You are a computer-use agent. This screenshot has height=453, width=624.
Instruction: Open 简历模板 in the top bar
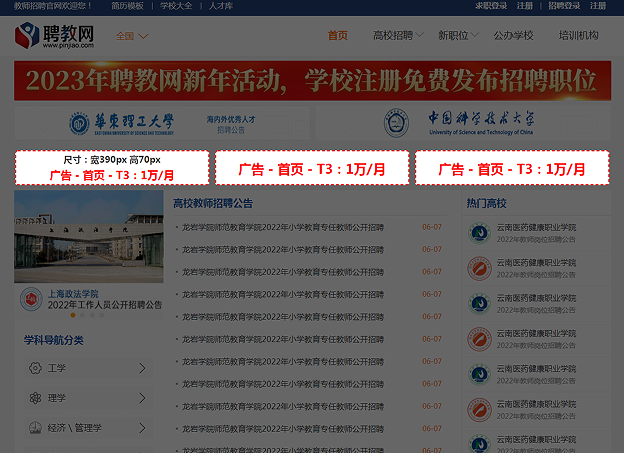127,6
